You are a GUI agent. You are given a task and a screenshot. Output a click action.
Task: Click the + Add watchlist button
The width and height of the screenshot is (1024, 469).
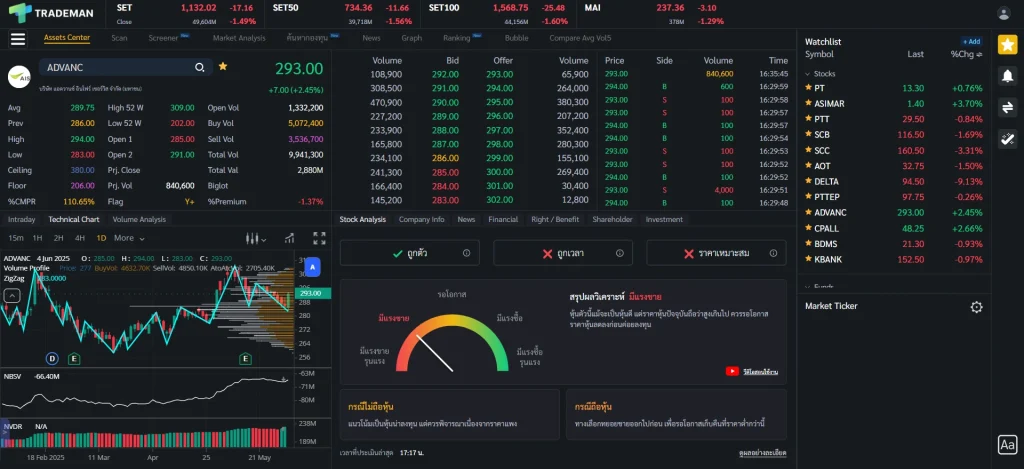pyautogui.click(x=971, y=42)
